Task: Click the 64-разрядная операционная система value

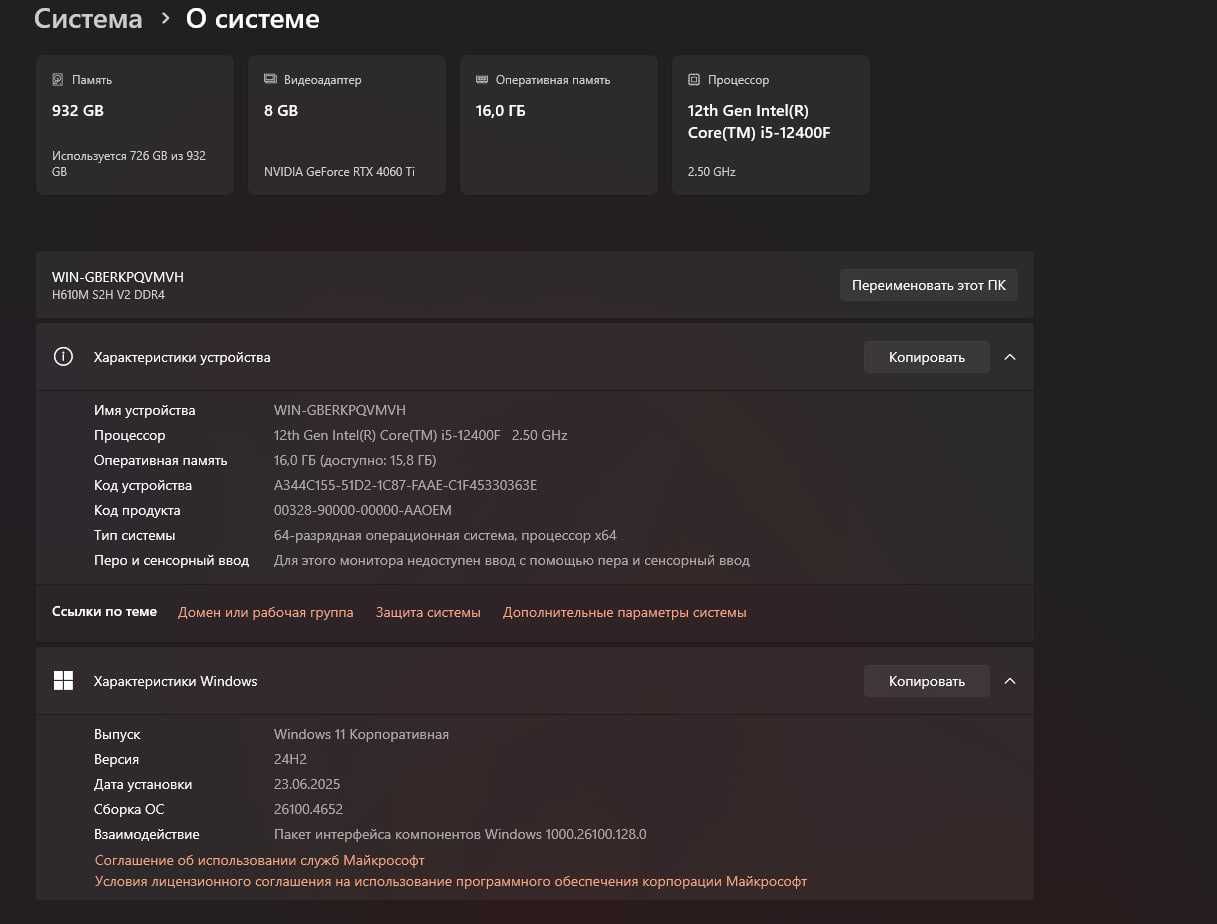Action: (445, 535)
